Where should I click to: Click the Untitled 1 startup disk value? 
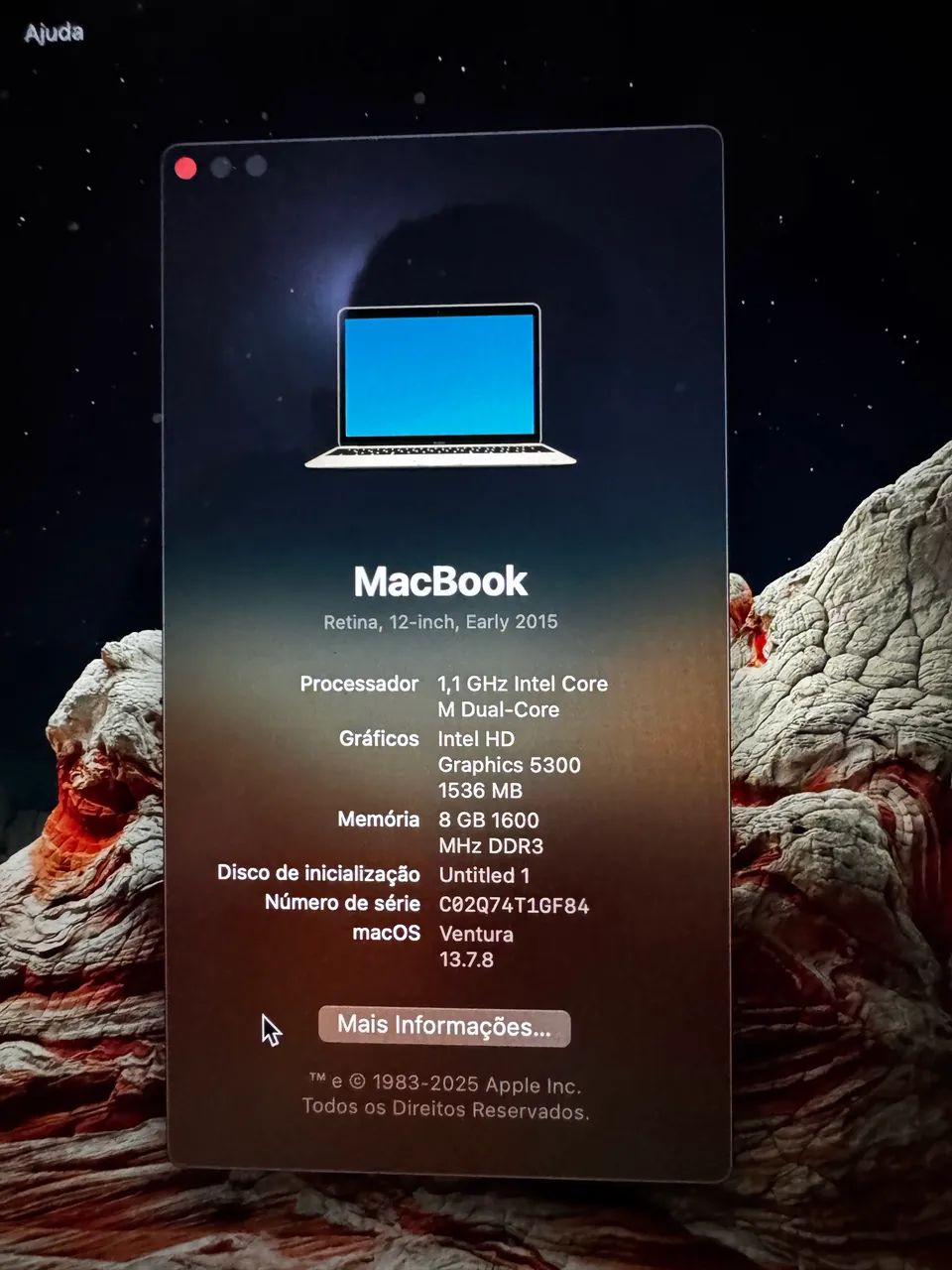[484, 875]
